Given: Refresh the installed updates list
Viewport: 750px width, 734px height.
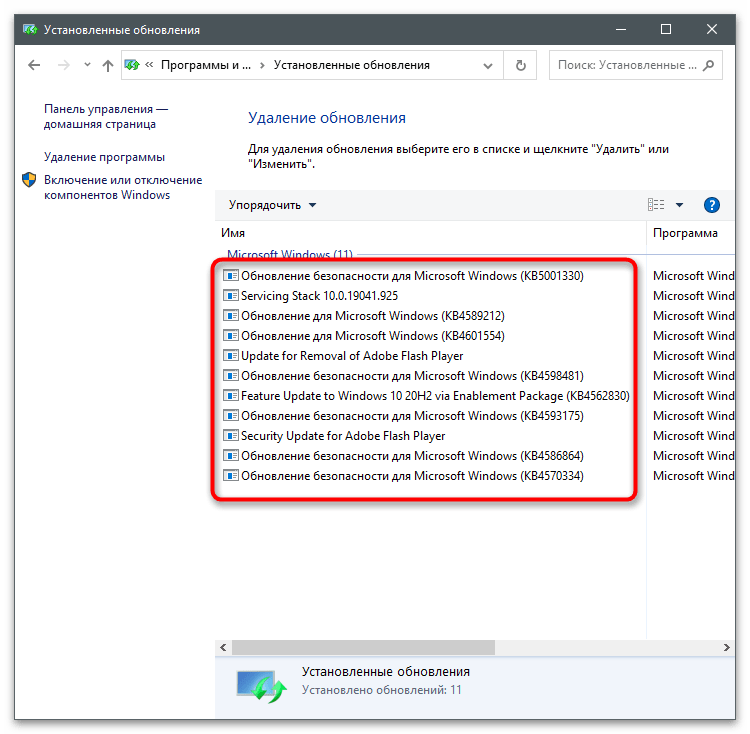Looking at the screenshot, I should [520, 65].
